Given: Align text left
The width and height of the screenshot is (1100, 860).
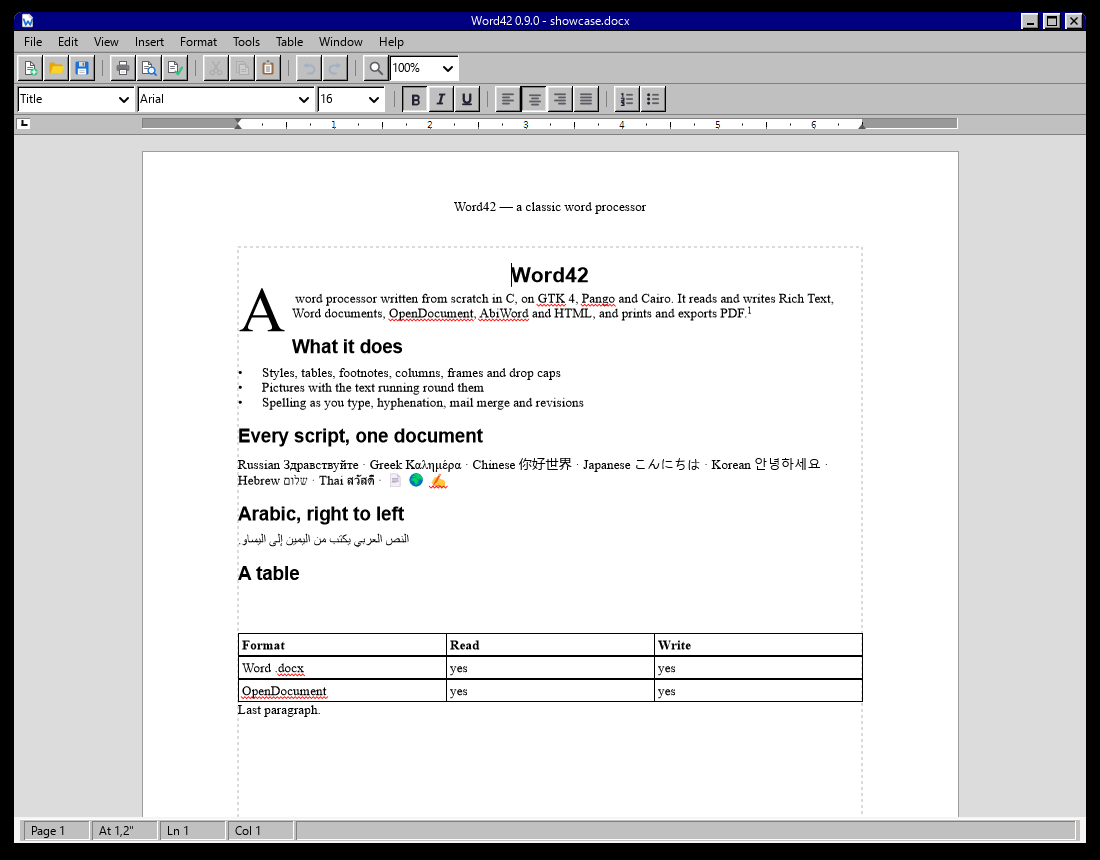Looking at the screenshot, I should 508,99.
